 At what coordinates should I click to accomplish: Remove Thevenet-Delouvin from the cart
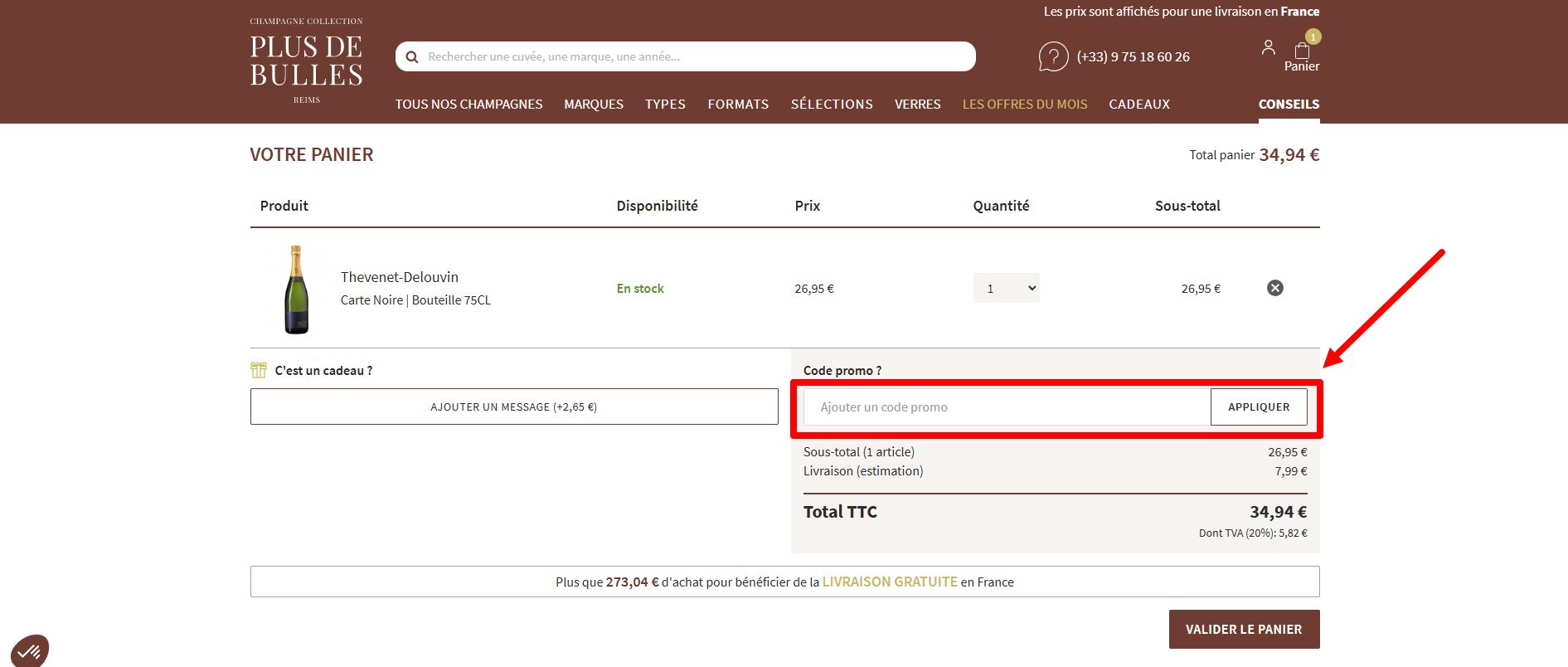point(1275,288)
